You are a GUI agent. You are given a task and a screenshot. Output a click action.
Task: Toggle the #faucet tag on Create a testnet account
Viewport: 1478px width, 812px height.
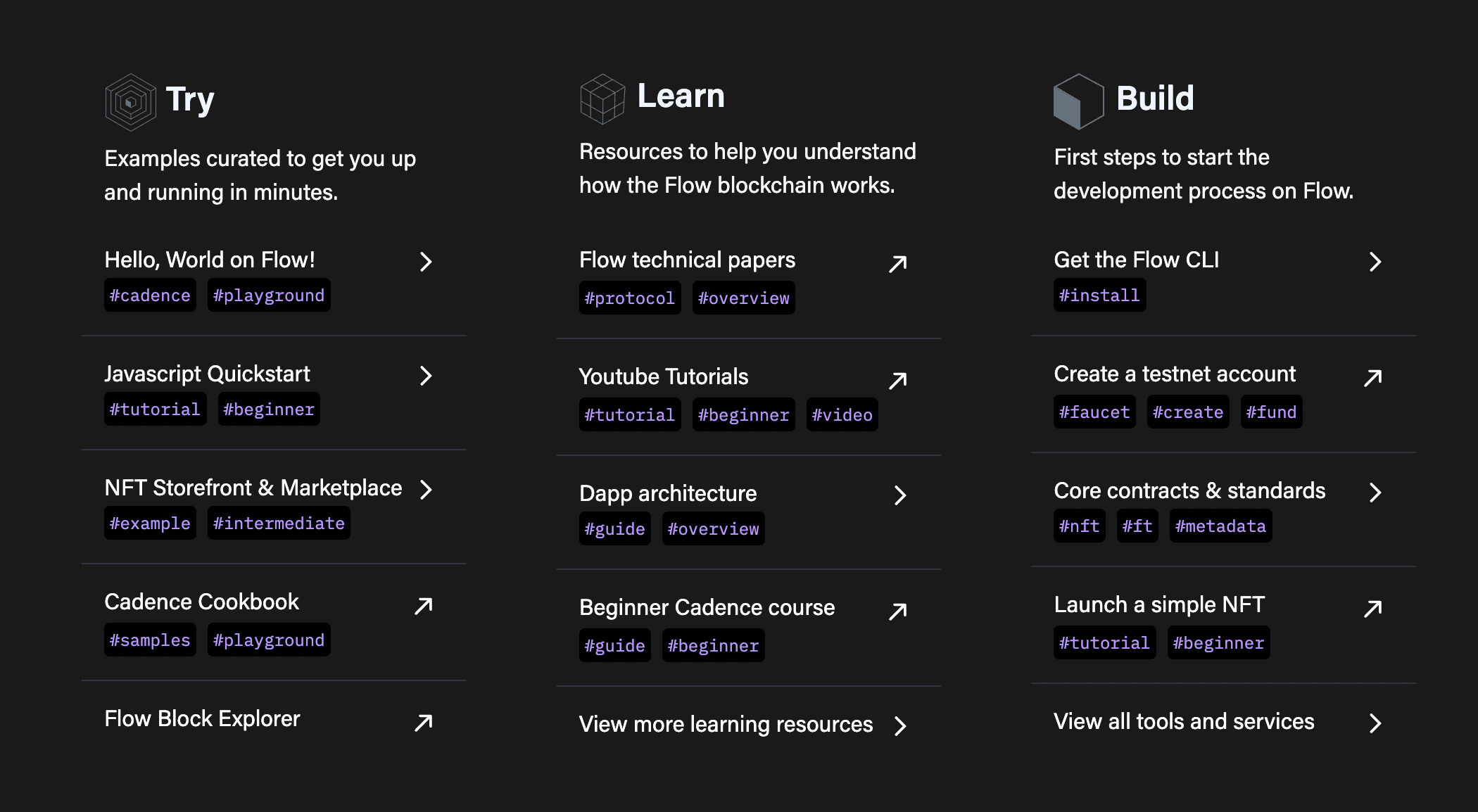click(1094, 412)
